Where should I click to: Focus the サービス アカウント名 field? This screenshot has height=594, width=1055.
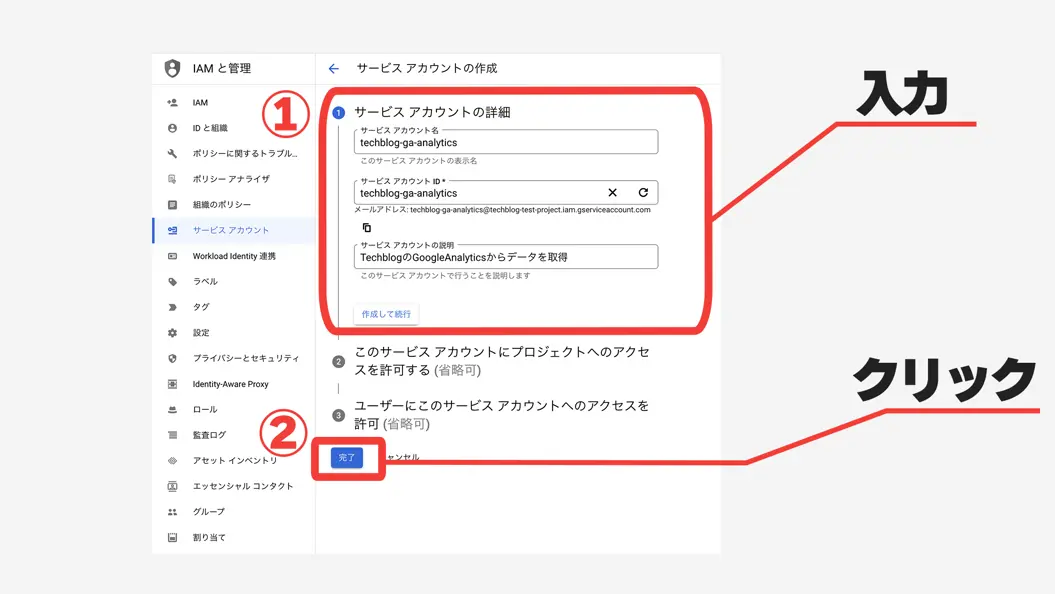click(x=506, y=142)
